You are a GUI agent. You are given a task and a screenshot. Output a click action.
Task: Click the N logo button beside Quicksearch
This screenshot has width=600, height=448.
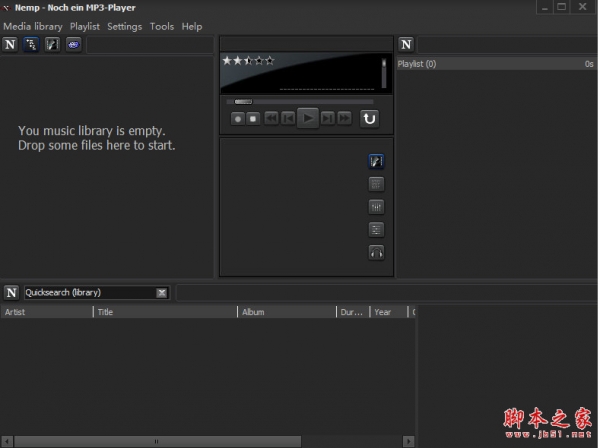click(x=11, y=293)
